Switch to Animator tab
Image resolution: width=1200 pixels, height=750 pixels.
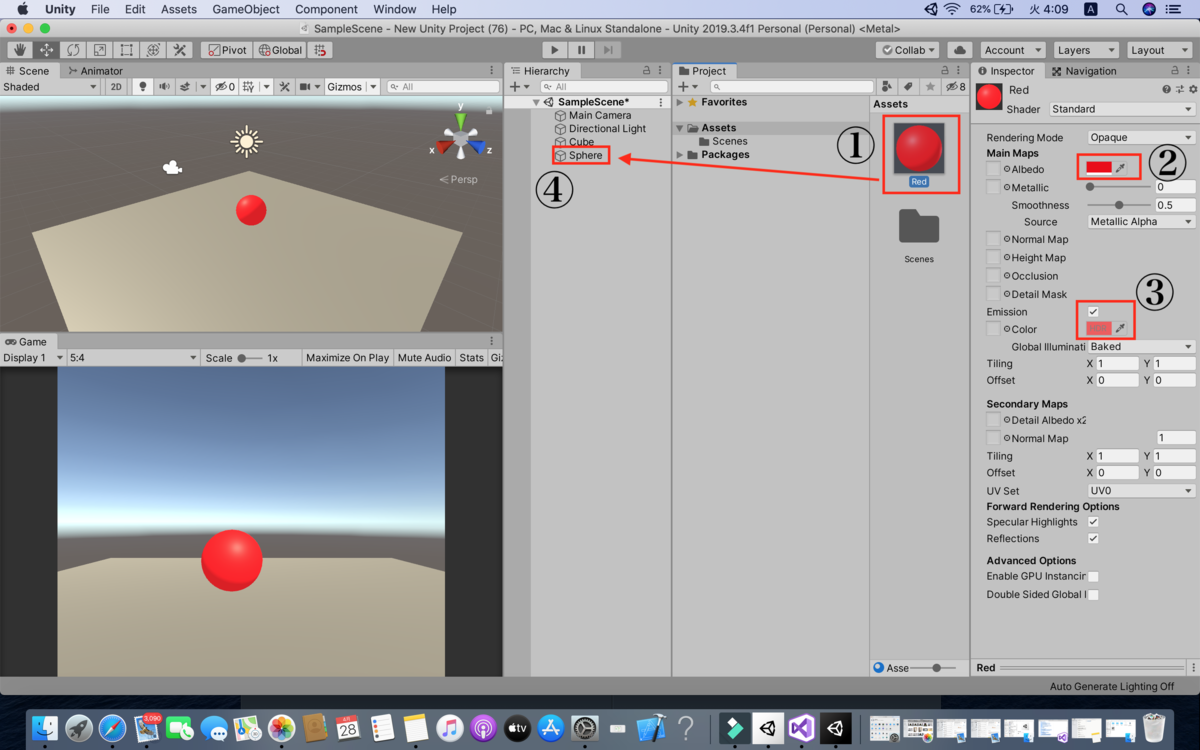pyautogui.click(x=96, y=71)
